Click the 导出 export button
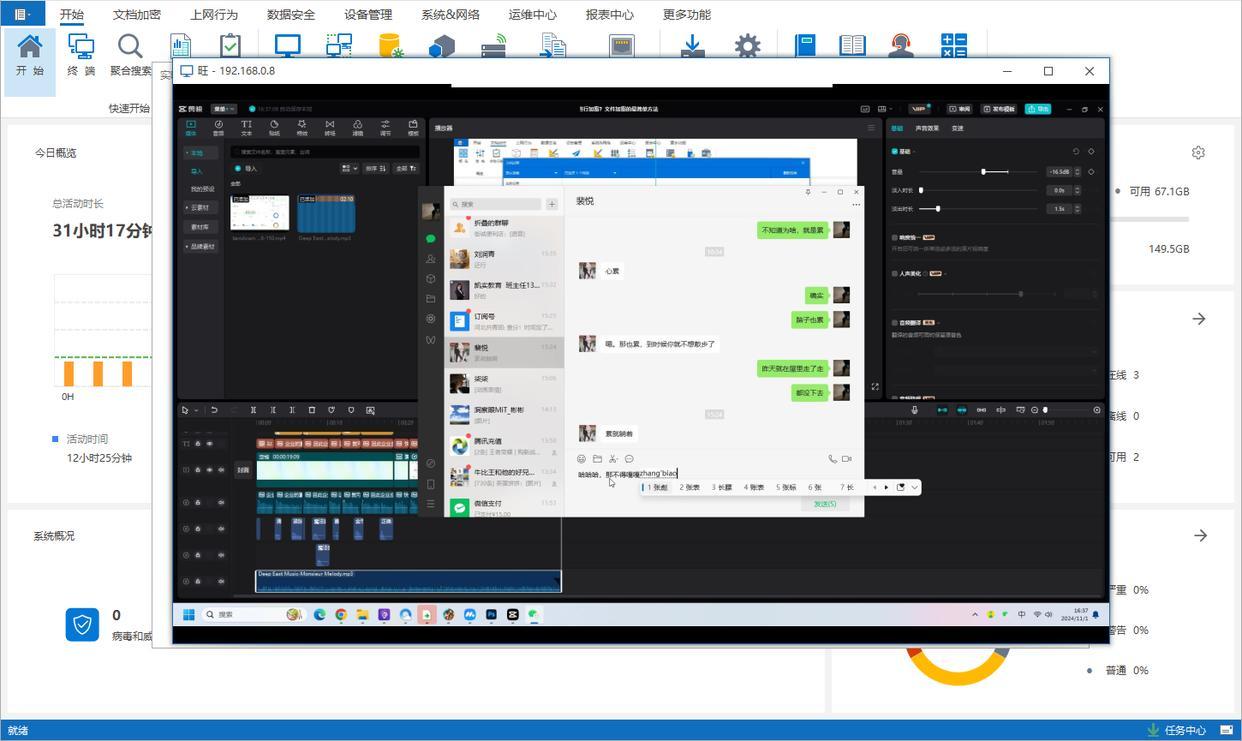The height and width of the screenshot is (741, 1242). pos(1037,109)
